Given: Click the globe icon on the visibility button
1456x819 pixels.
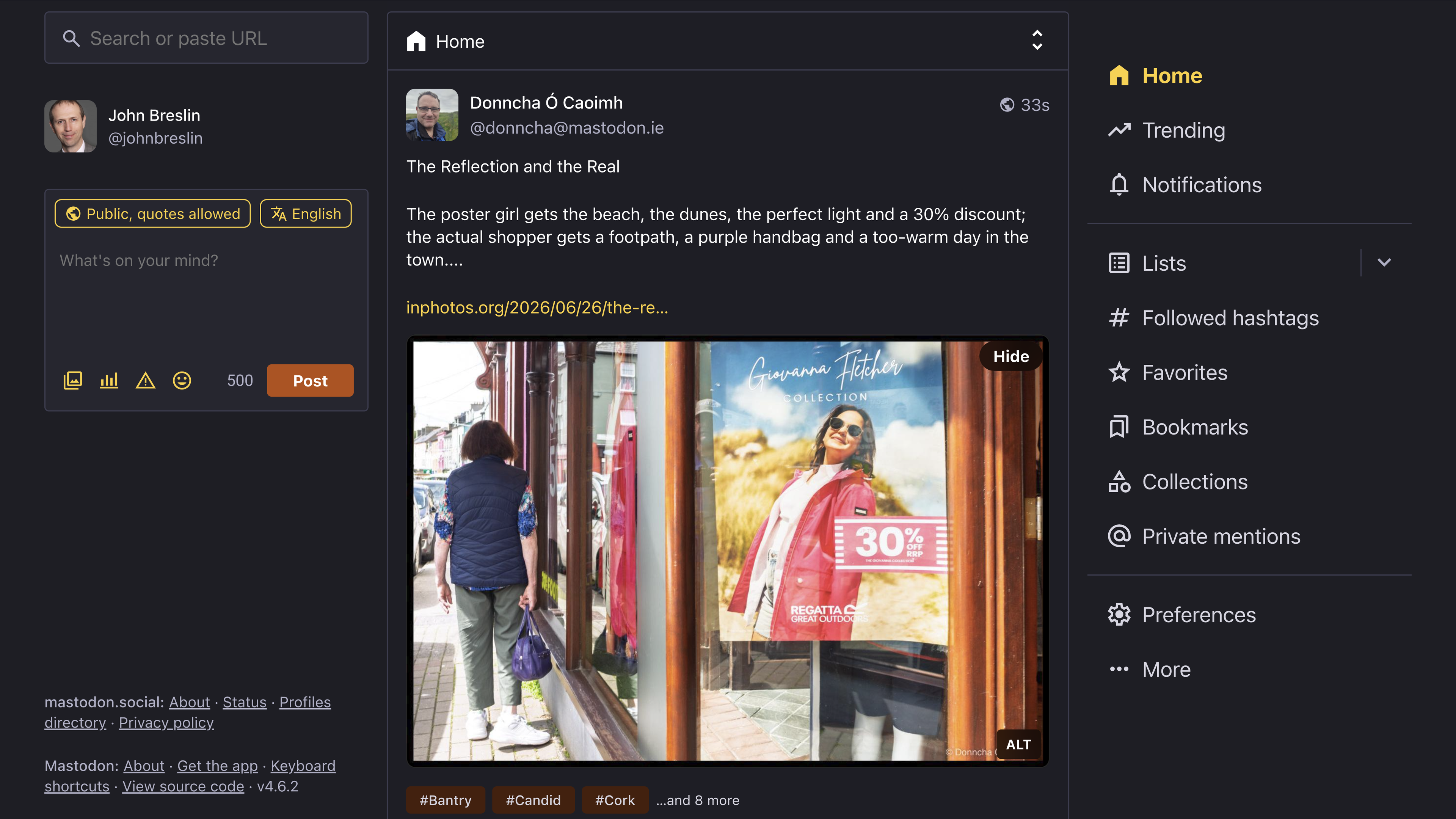Looking at the screenshot, I should click(x=74, y=213).
